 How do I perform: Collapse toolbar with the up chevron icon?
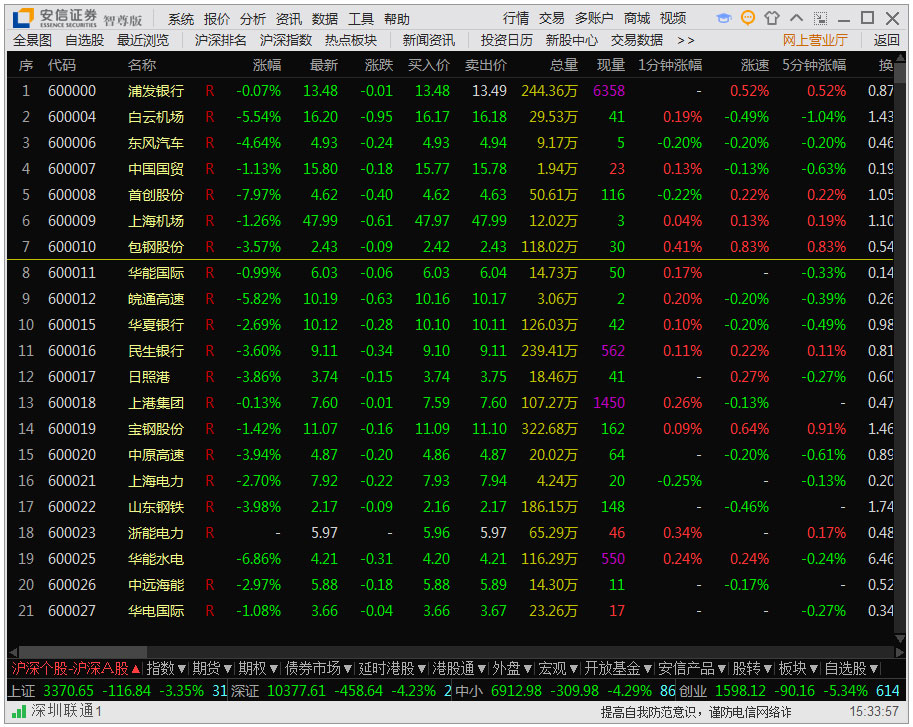point(796,18)
